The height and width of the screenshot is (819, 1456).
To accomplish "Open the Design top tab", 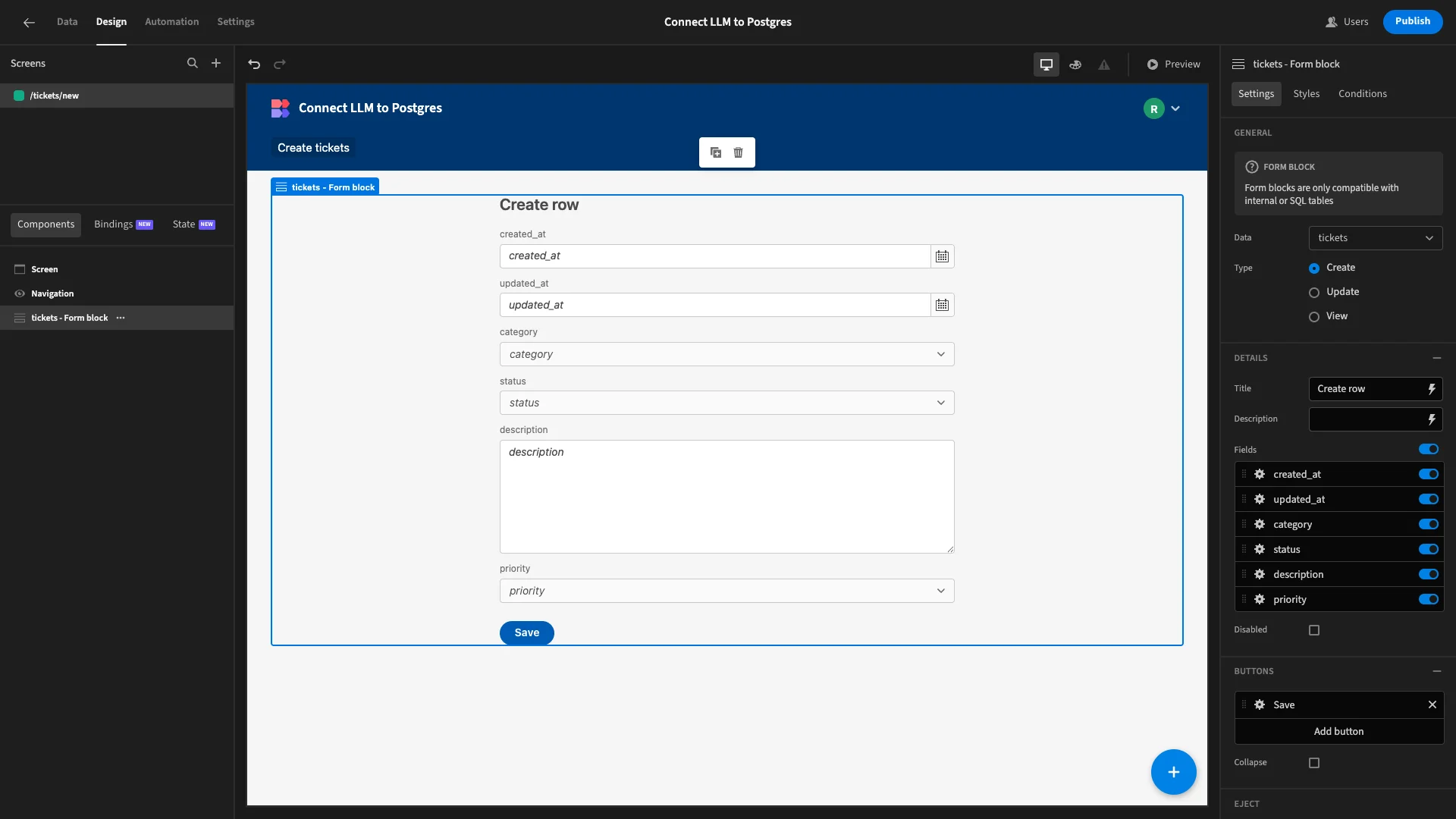I will (x=111, y=22).
